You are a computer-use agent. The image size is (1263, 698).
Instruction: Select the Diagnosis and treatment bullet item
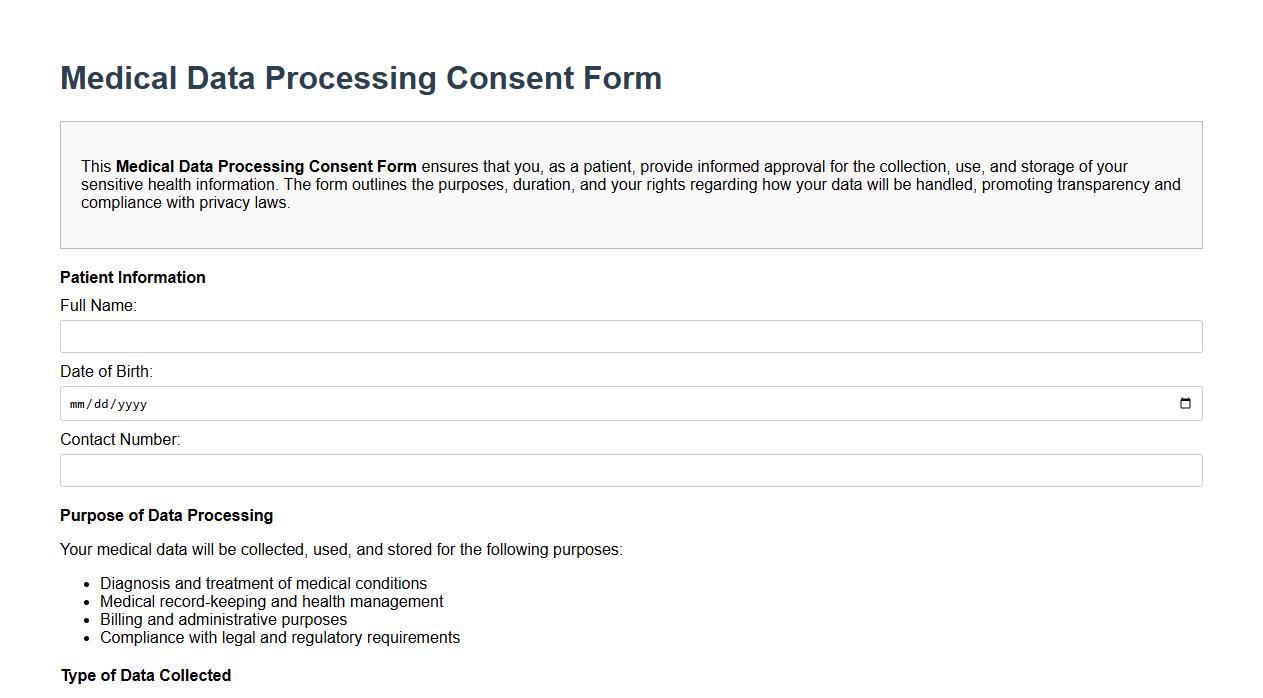(x=263, y=583)
